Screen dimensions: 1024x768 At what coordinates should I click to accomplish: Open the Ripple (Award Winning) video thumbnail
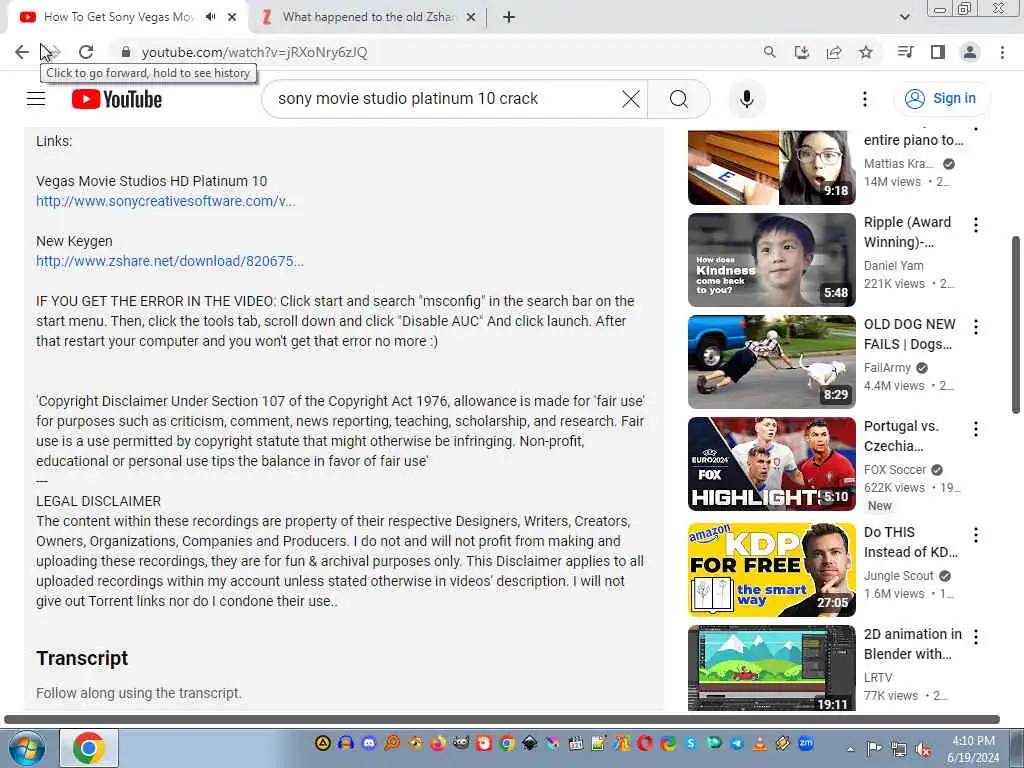771,260
